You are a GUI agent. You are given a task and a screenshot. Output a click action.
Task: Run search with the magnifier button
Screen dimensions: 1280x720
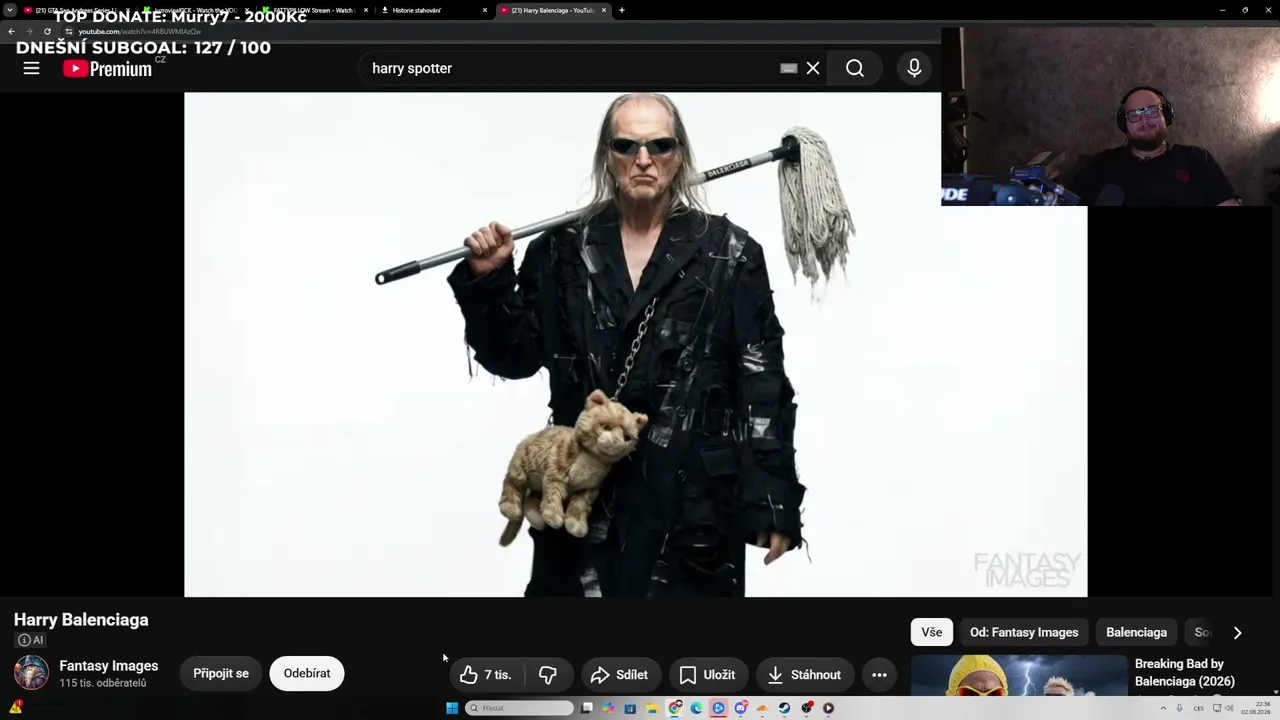[x=855, y=68]
